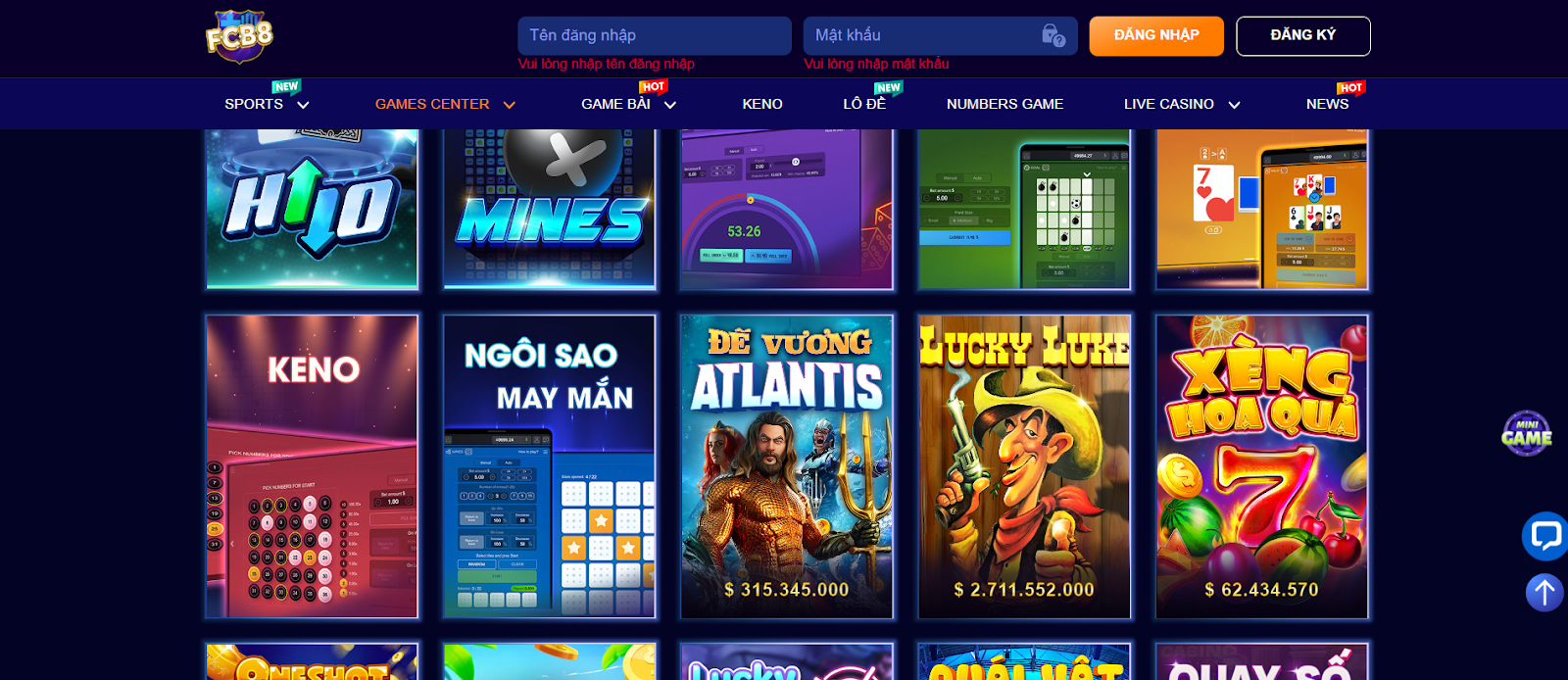Expand the Games Center dropdown chevron
The image size is (1568, 680).
pos(509,105)
